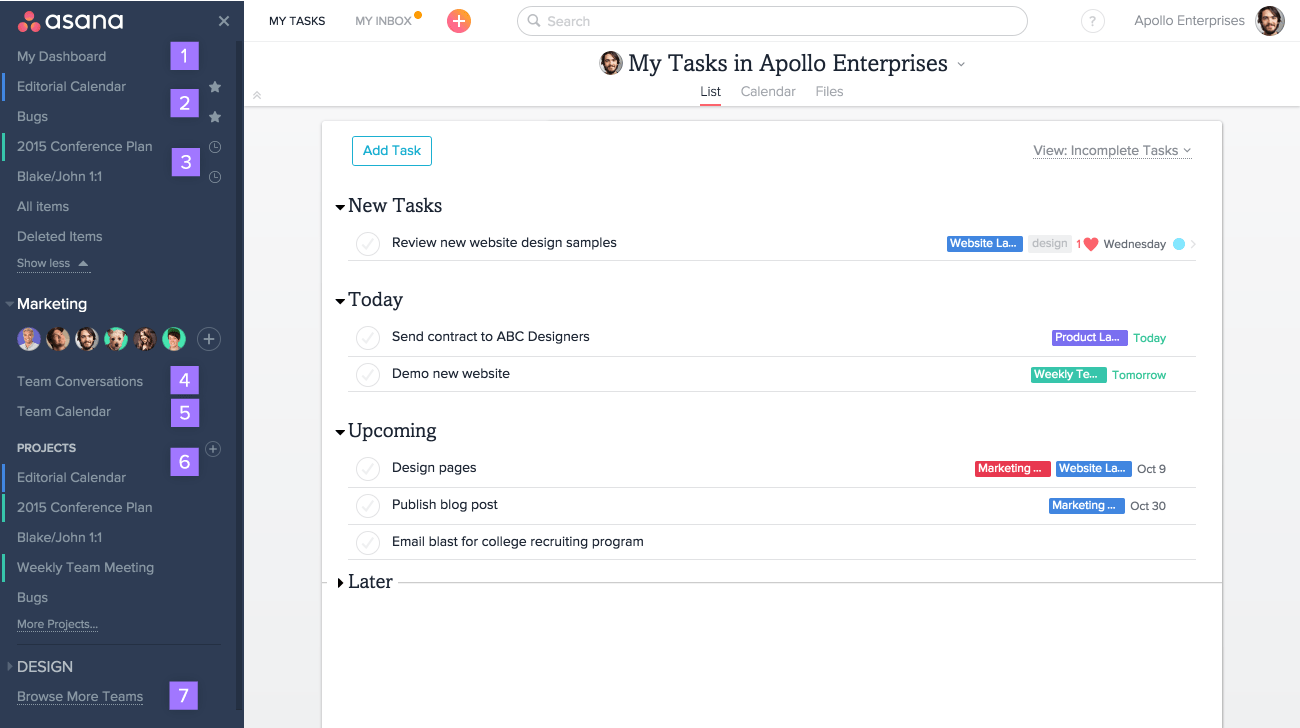The width and height of the screenshot is (1300, 728).
Task: Click the orange plus quick-add button
Action: 459,21
